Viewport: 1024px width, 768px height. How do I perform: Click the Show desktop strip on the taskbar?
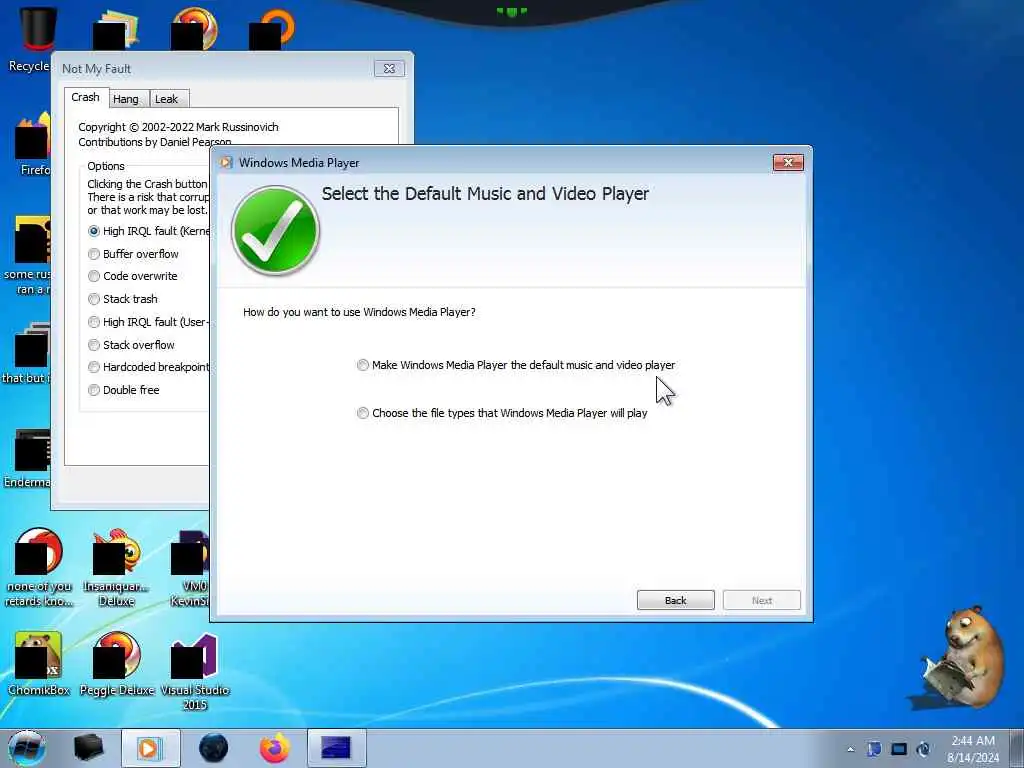1017,748
